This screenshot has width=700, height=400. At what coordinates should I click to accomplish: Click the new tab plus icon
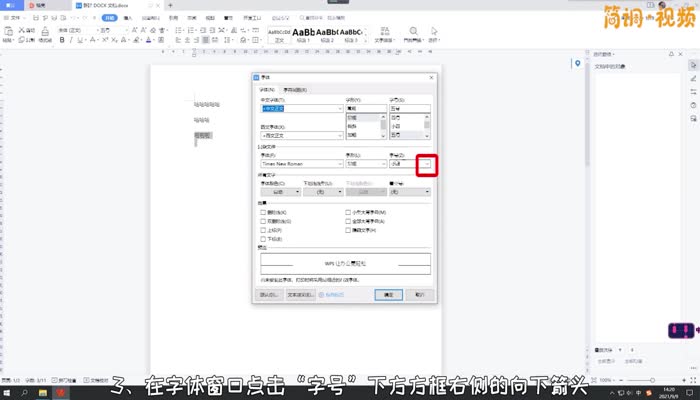(x=171, y=5)
